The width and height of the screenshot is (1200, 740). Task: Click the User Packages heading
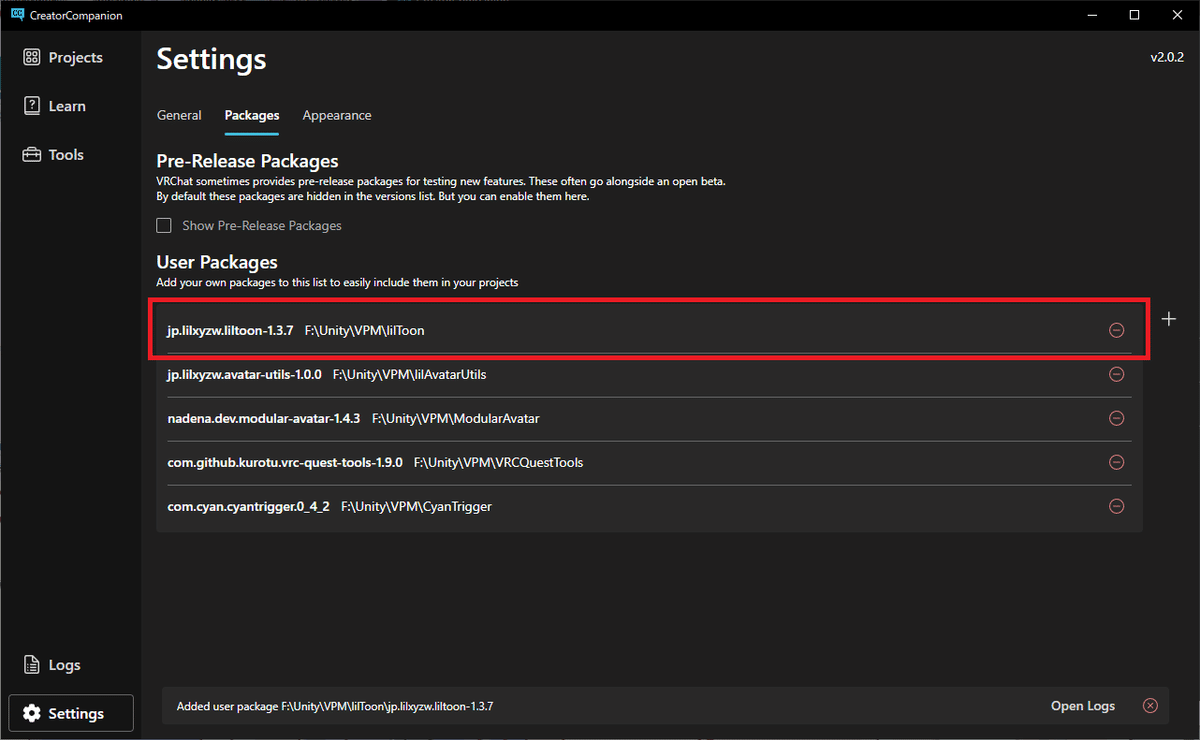click(217, 262)
